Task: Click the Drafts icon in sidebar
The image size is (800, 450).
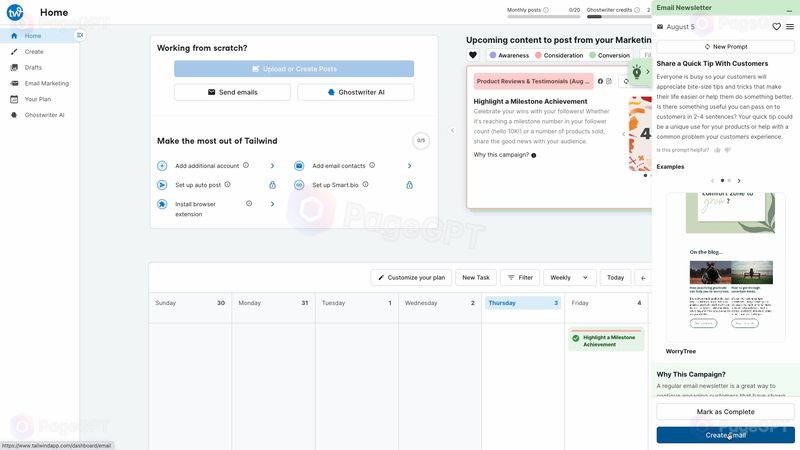Action: pos(14,67)
